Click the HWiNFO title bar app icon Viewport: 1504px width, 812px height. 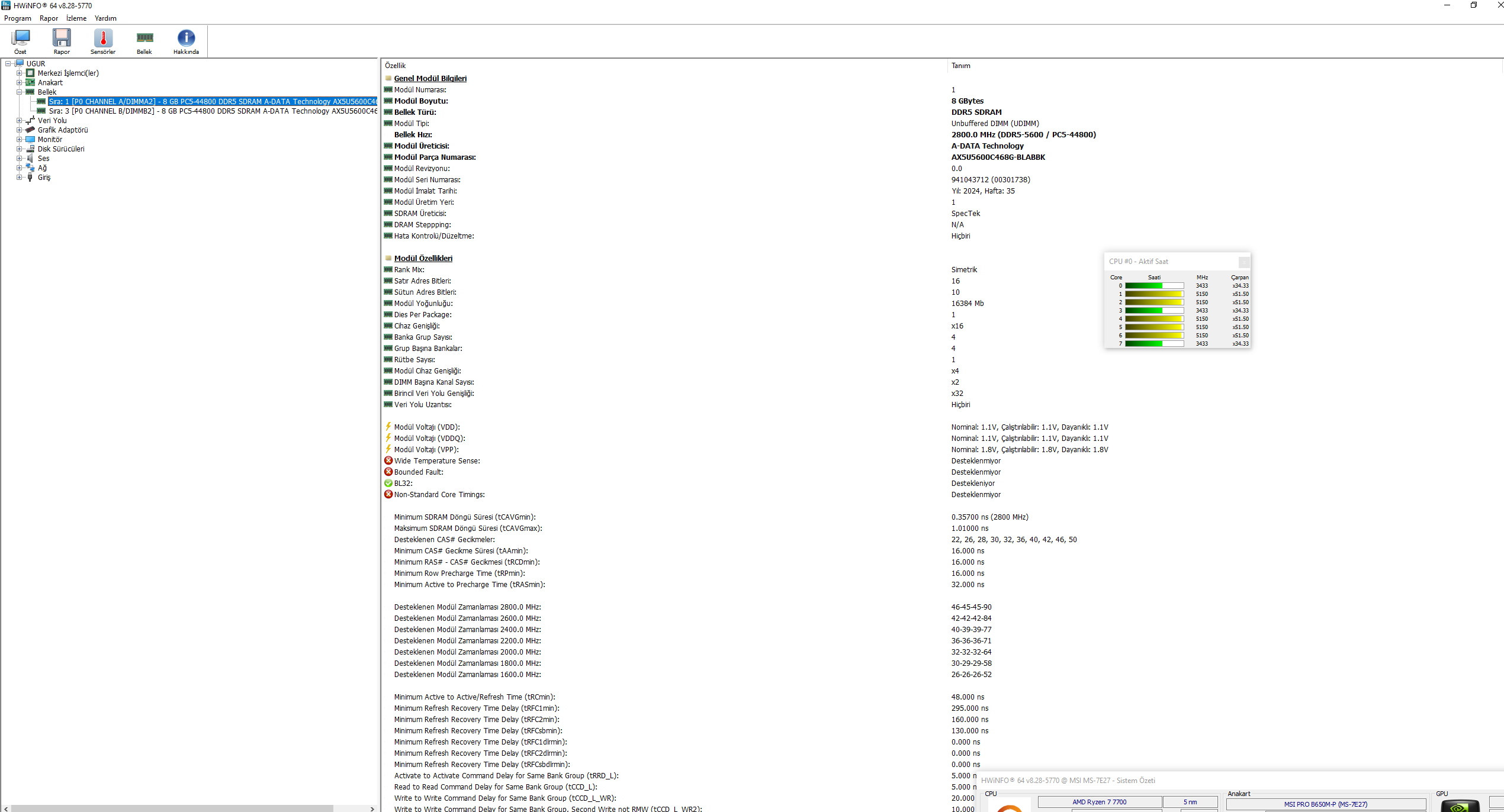click(6, 5)
